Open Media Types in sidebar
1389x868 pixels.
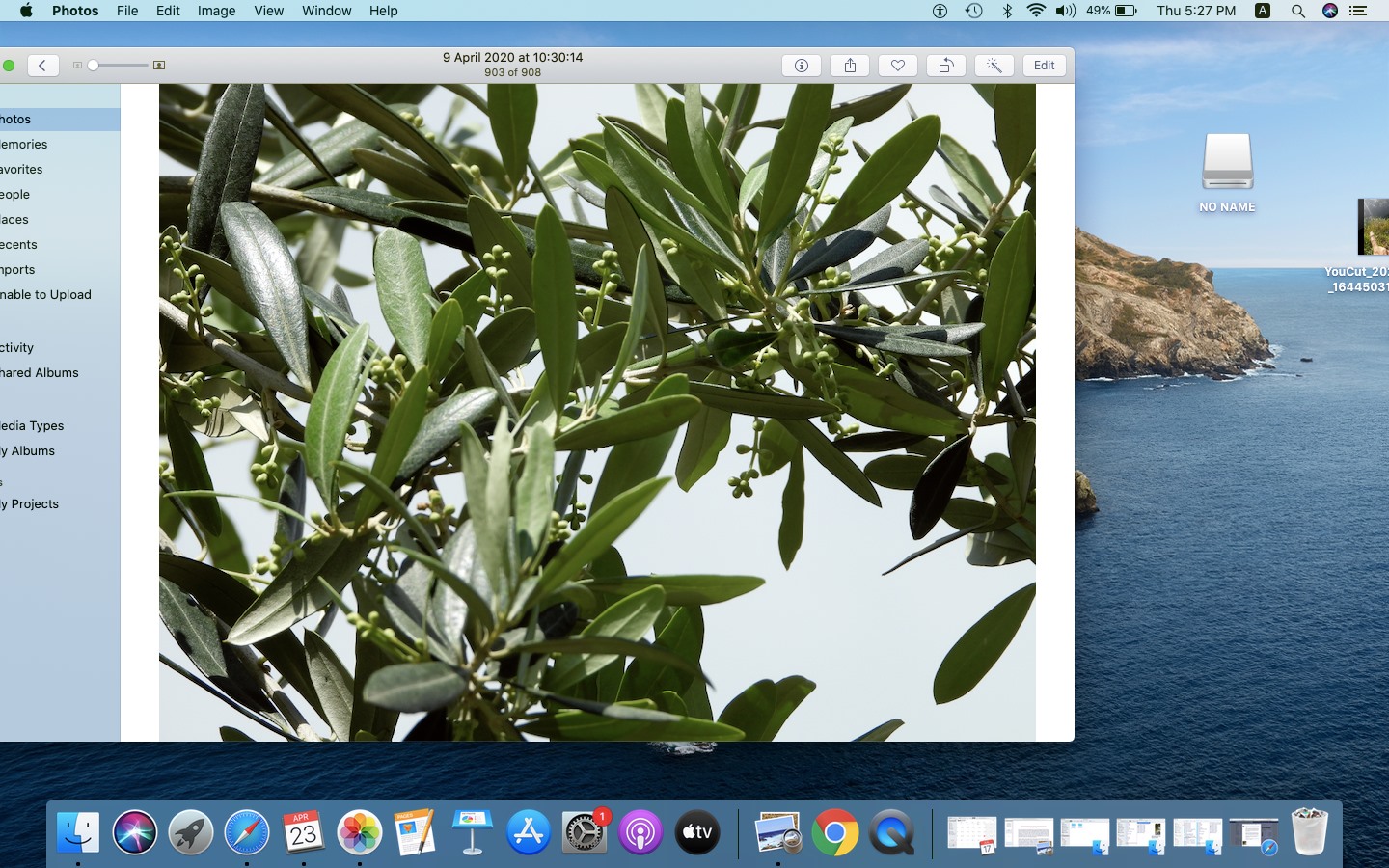tap(33, 426)
